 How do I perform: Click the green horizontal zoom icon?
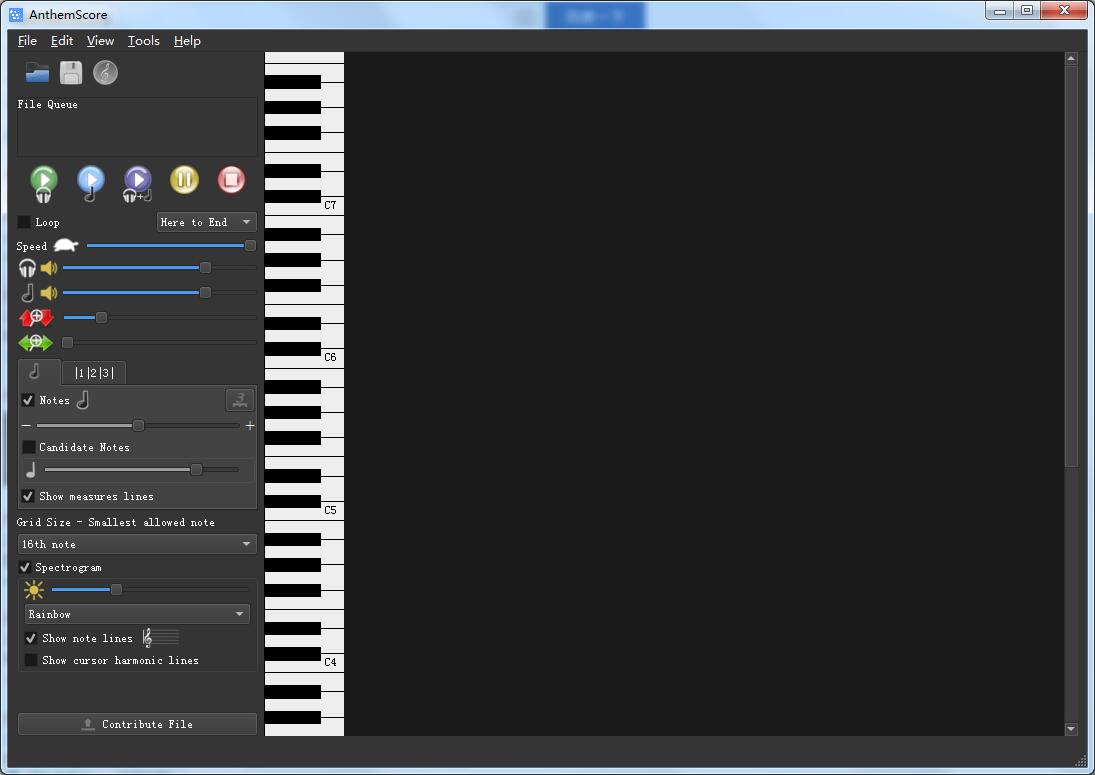pyautogui.click(x=36, y=343)
